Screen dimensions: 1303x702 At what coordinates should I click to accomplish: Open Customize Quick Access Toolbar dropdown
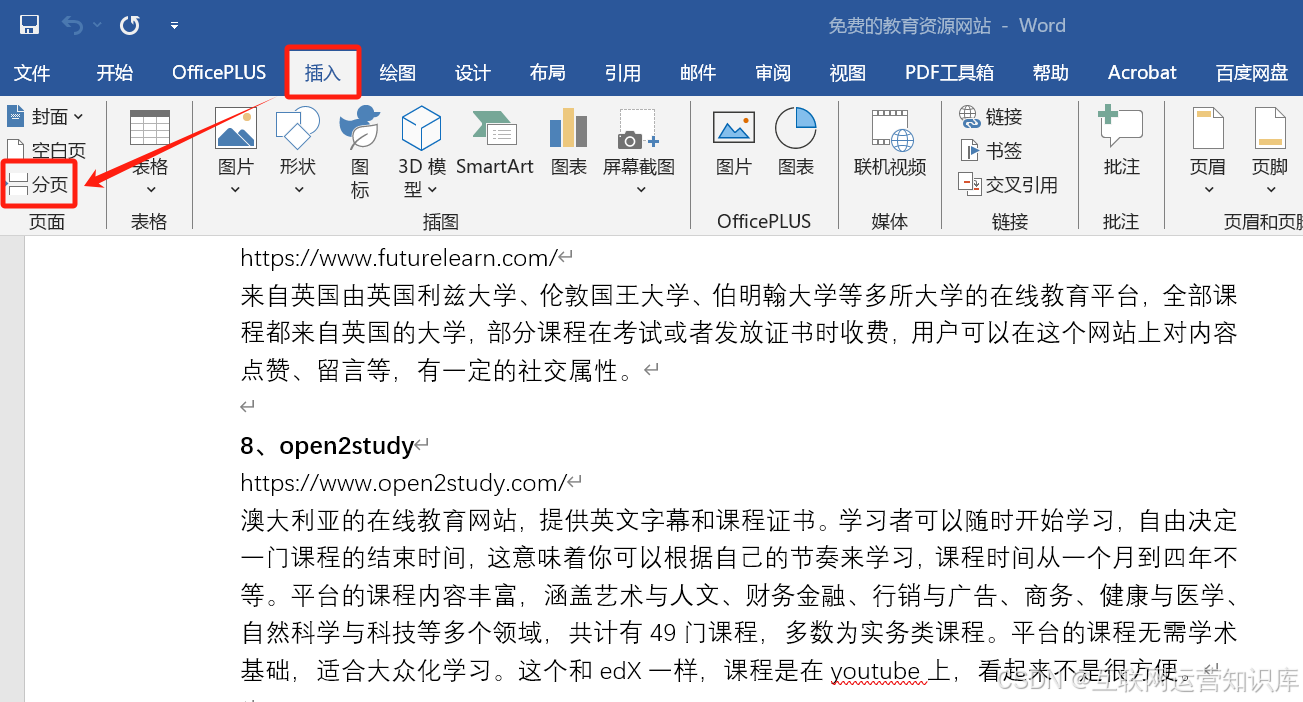tap(175, 25)
